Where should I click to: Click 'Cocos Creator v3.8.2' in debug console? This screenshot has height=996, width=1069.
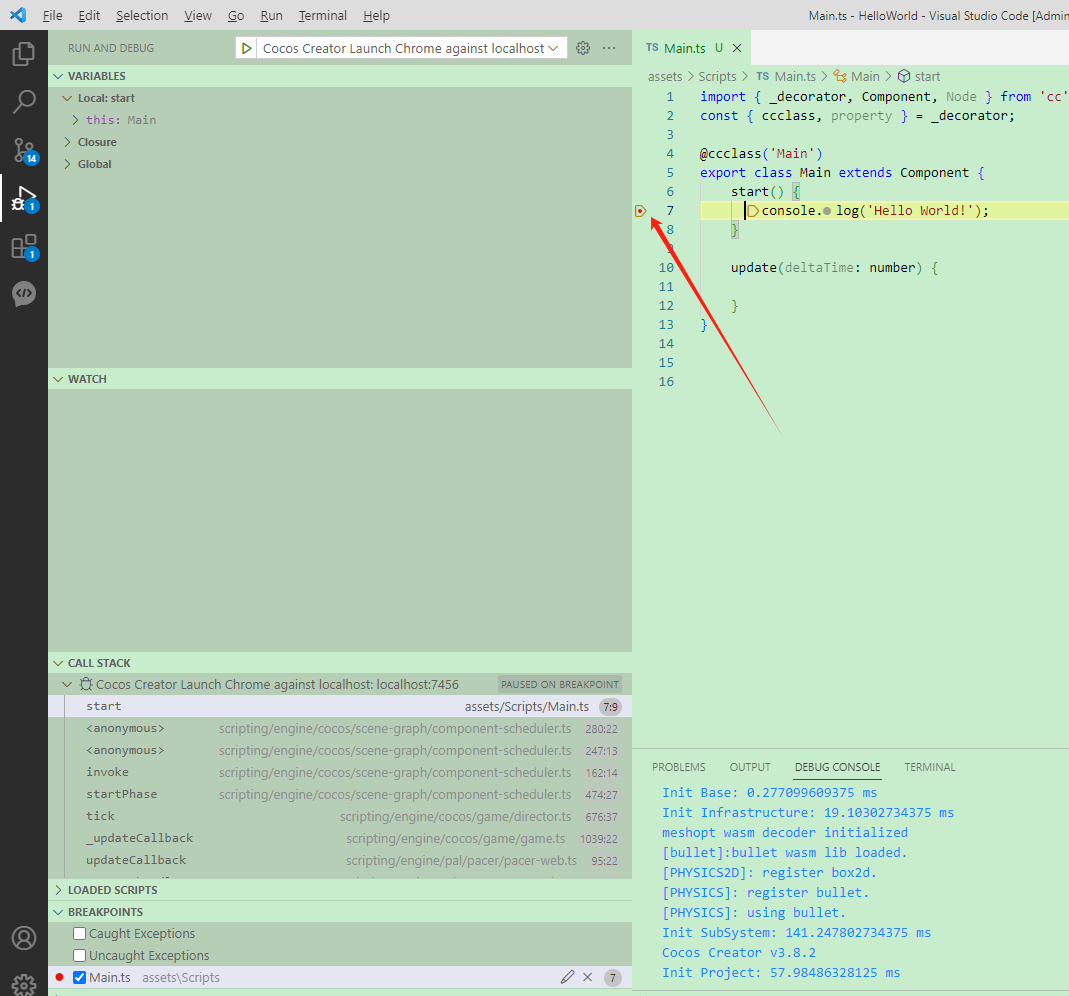(739, 952)
